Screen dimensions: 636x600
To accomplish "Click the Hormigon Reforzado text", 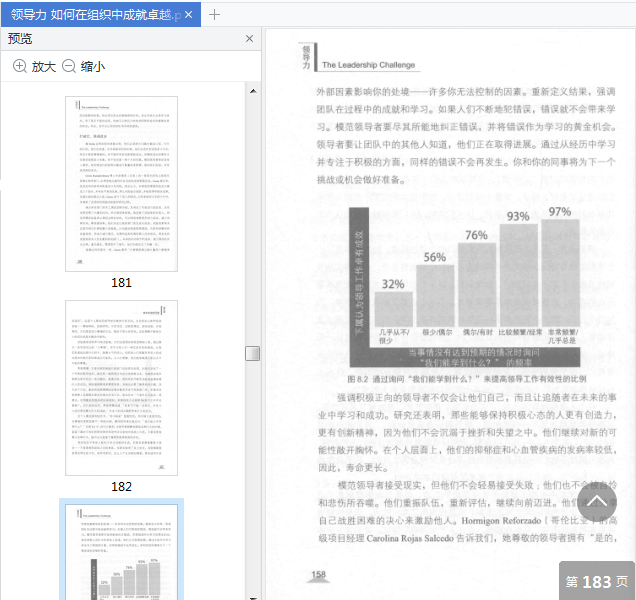I will coord(501,520).
